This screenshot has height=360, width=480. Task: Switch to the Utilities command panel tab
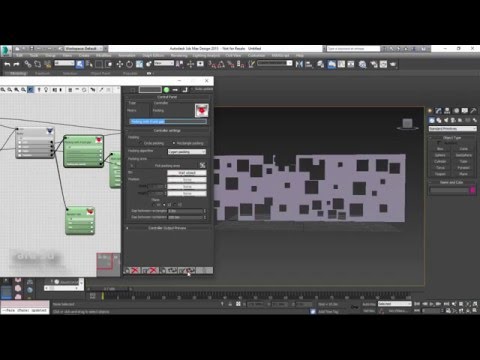[473, 111]
